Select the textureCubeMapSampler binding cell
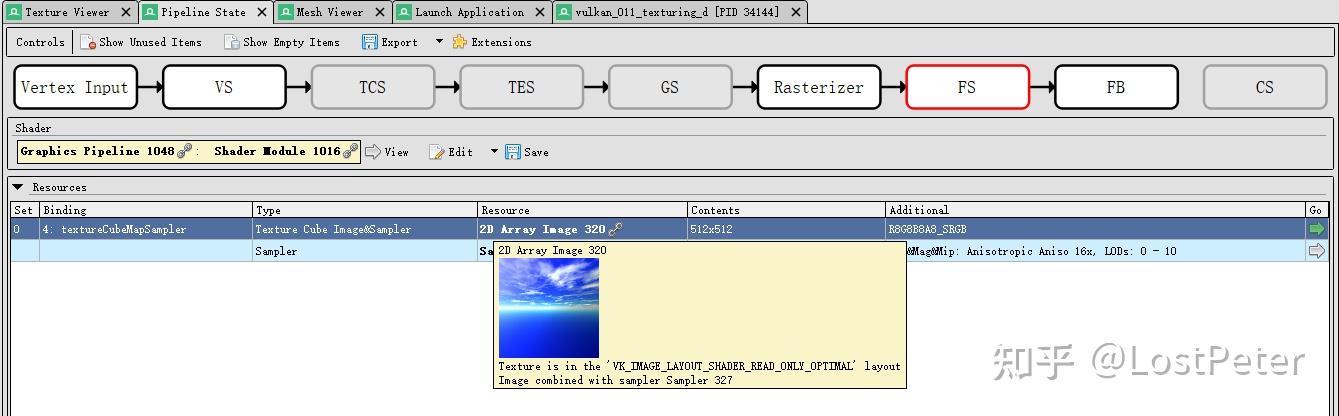Viewport: 1339px width, 416px height. click(x=145, y=229)
